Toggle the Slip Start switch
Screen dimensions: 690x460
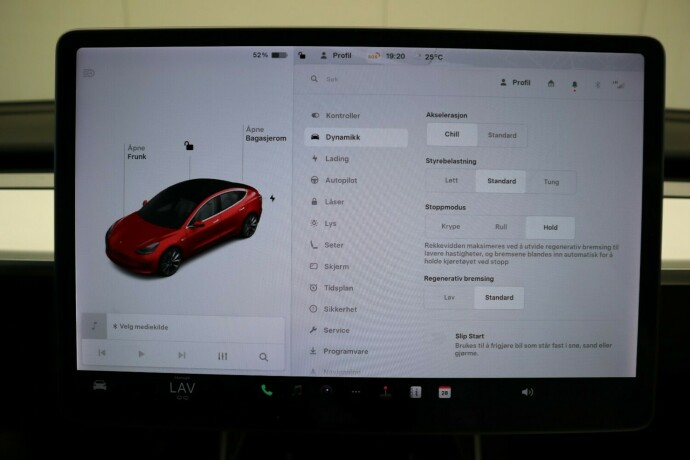[435, 338]
